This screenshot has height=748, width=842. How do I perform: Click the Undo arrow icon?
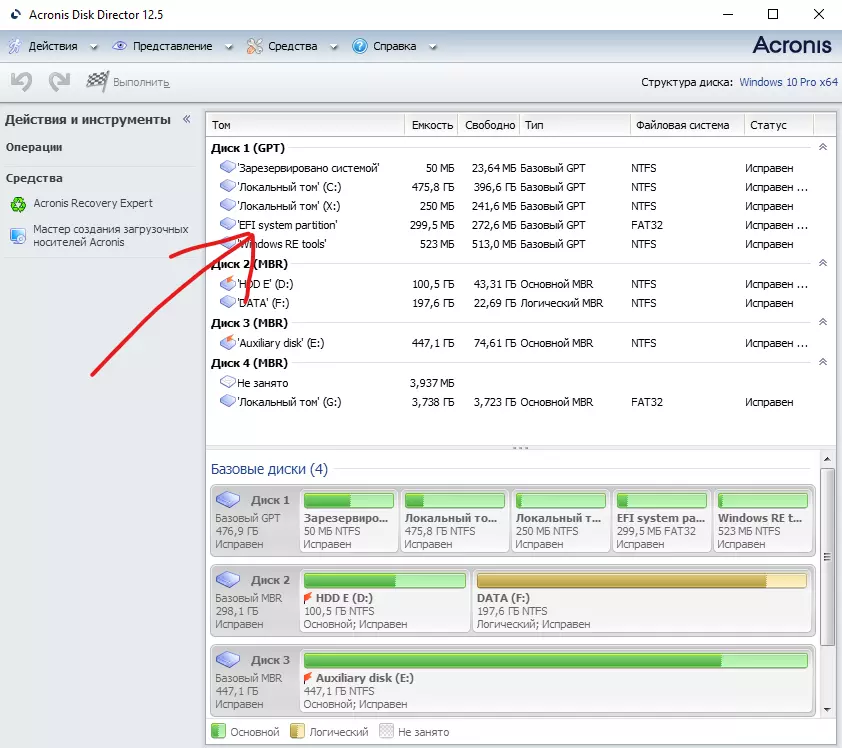click(x=21, y=82)
